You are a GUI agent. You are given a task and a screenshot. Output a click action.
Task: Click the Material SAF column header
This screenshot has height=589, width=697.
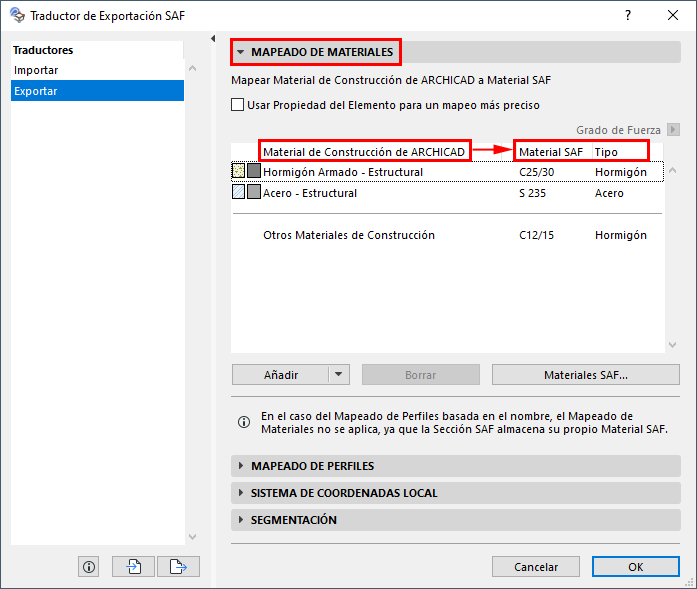coord(551,152)
